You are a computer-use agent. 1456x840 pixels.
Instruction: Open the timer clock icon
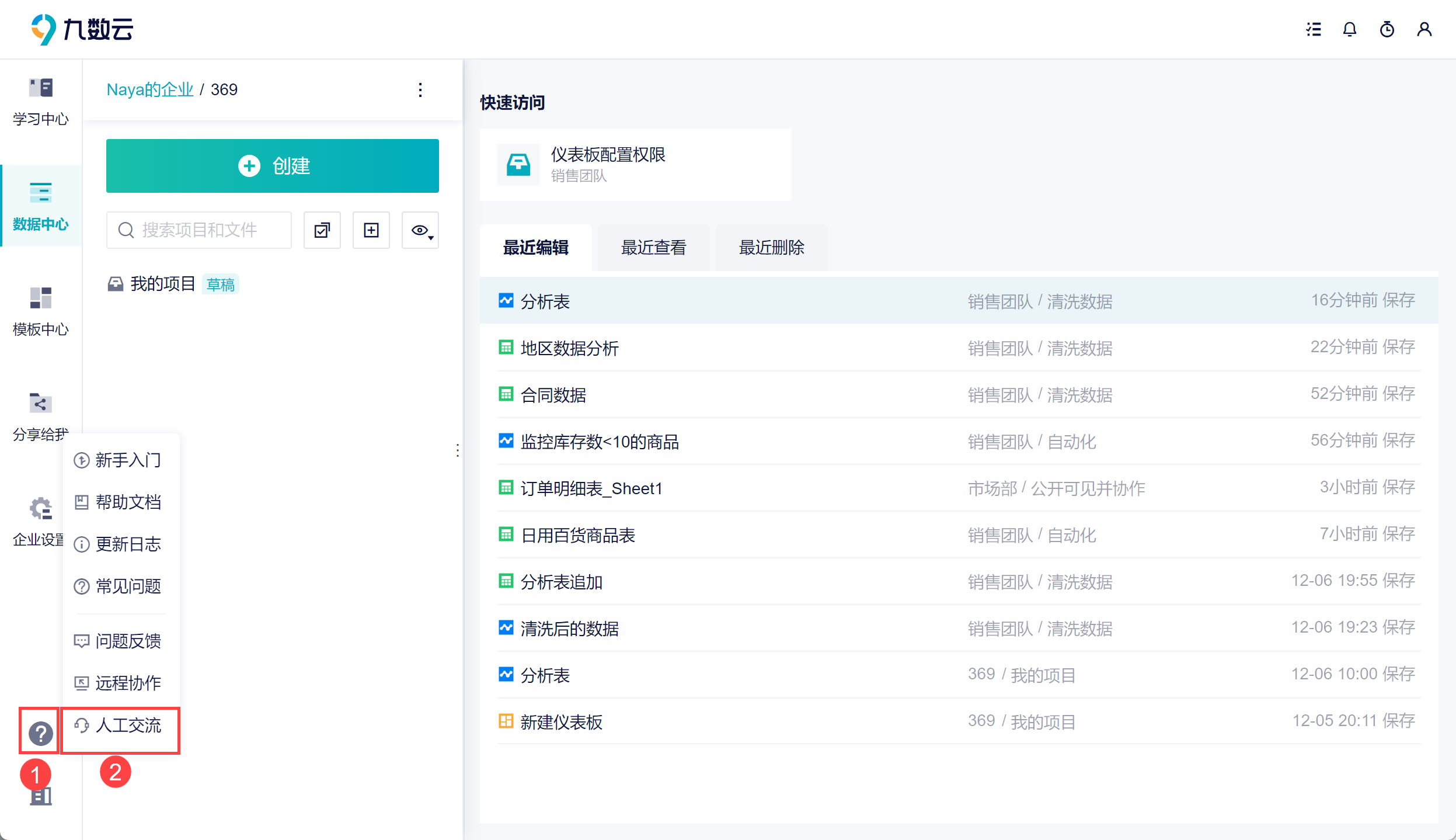tap(1387, 29)
